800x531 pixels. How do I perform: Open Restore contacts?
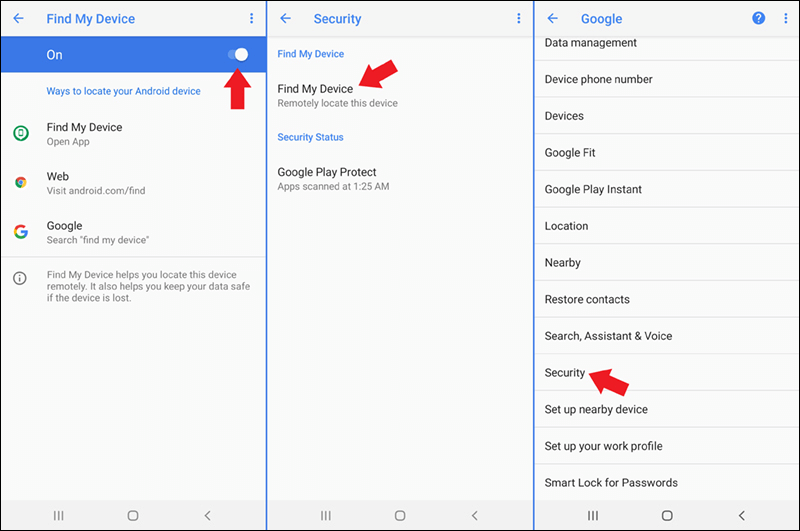(x=667, y=299)
